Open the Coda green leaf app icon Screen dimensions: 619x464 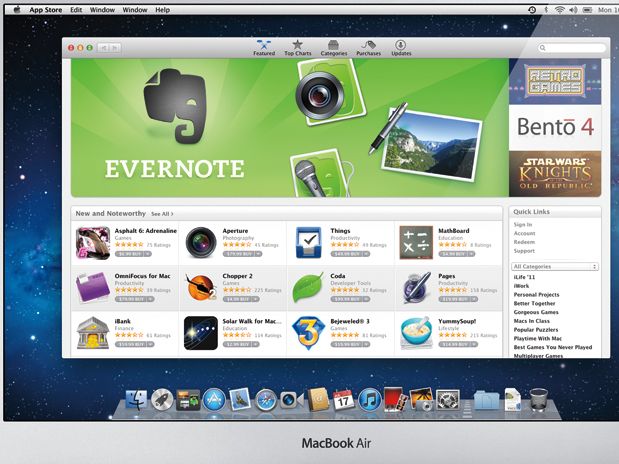pos(306,287)
